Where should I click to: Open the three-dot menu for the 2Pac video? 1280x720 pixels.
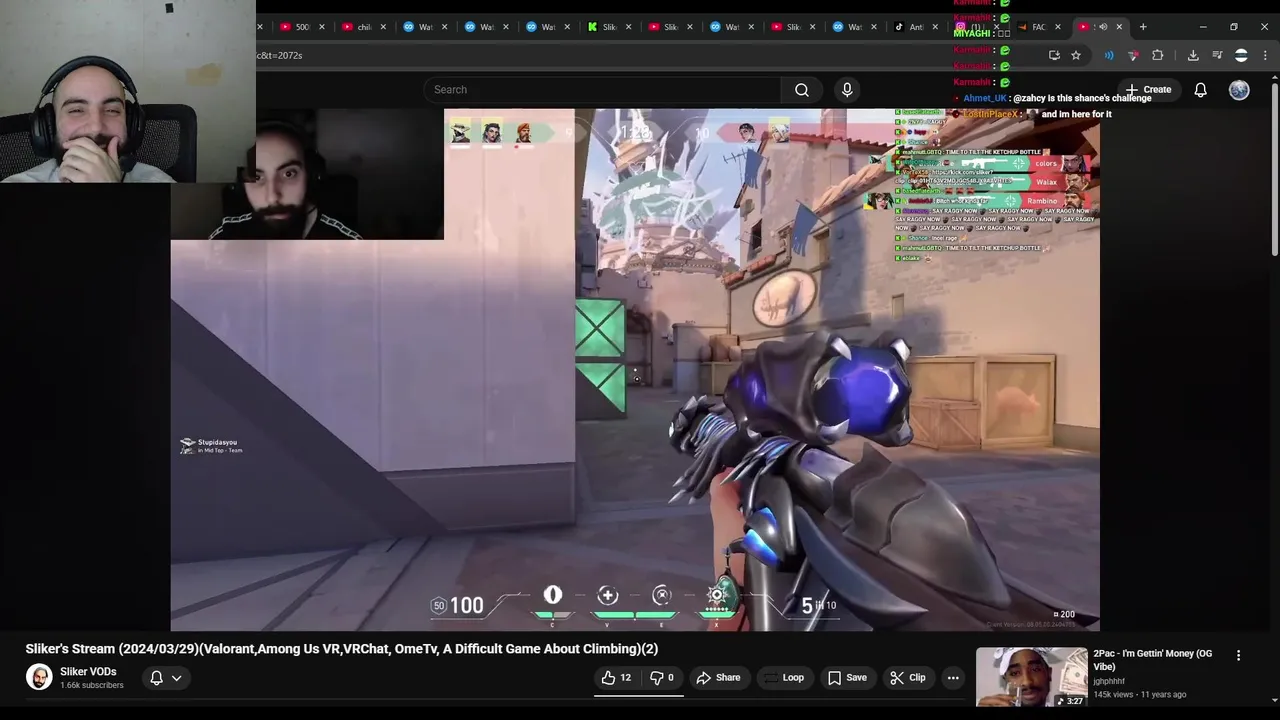pos(1238,656)
